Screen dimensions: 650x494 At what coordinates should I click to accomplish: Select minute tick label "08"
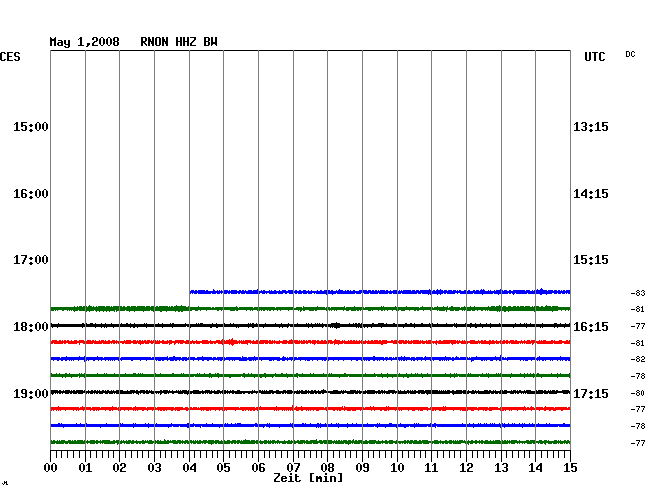pos(327,468)
